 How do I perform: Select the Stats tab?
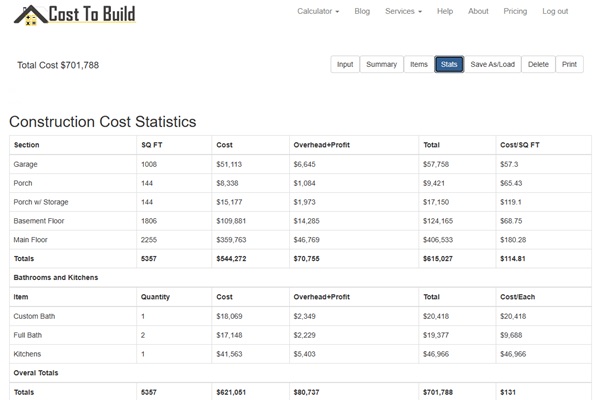point(449,64)
